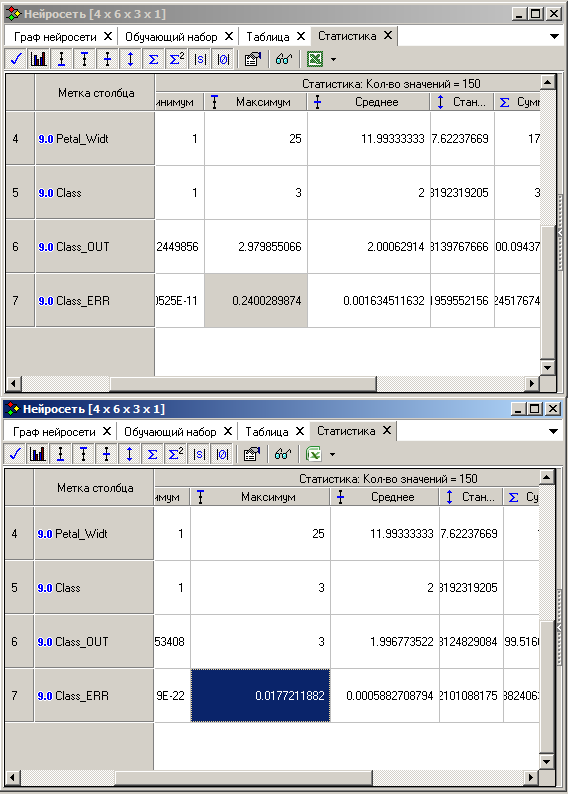Click horizontal scroll-left arrow in lower window

[x=12, y=777]
